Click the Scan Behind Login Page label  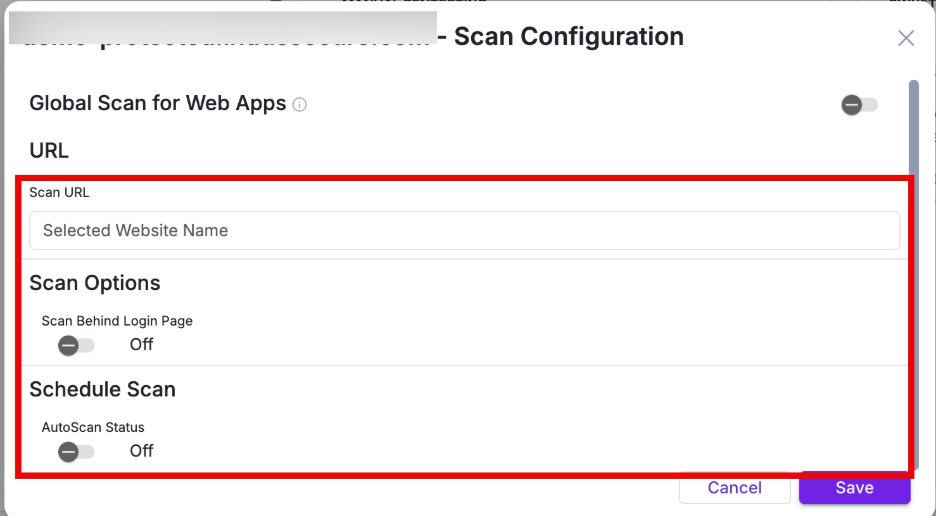pyautogui.click(x=117, y=321)
